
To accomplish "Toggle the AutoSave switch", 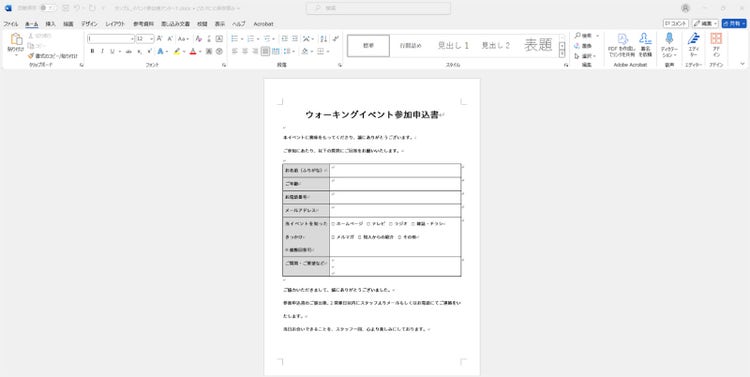I will pyautogui.click(x=48, y=8).
